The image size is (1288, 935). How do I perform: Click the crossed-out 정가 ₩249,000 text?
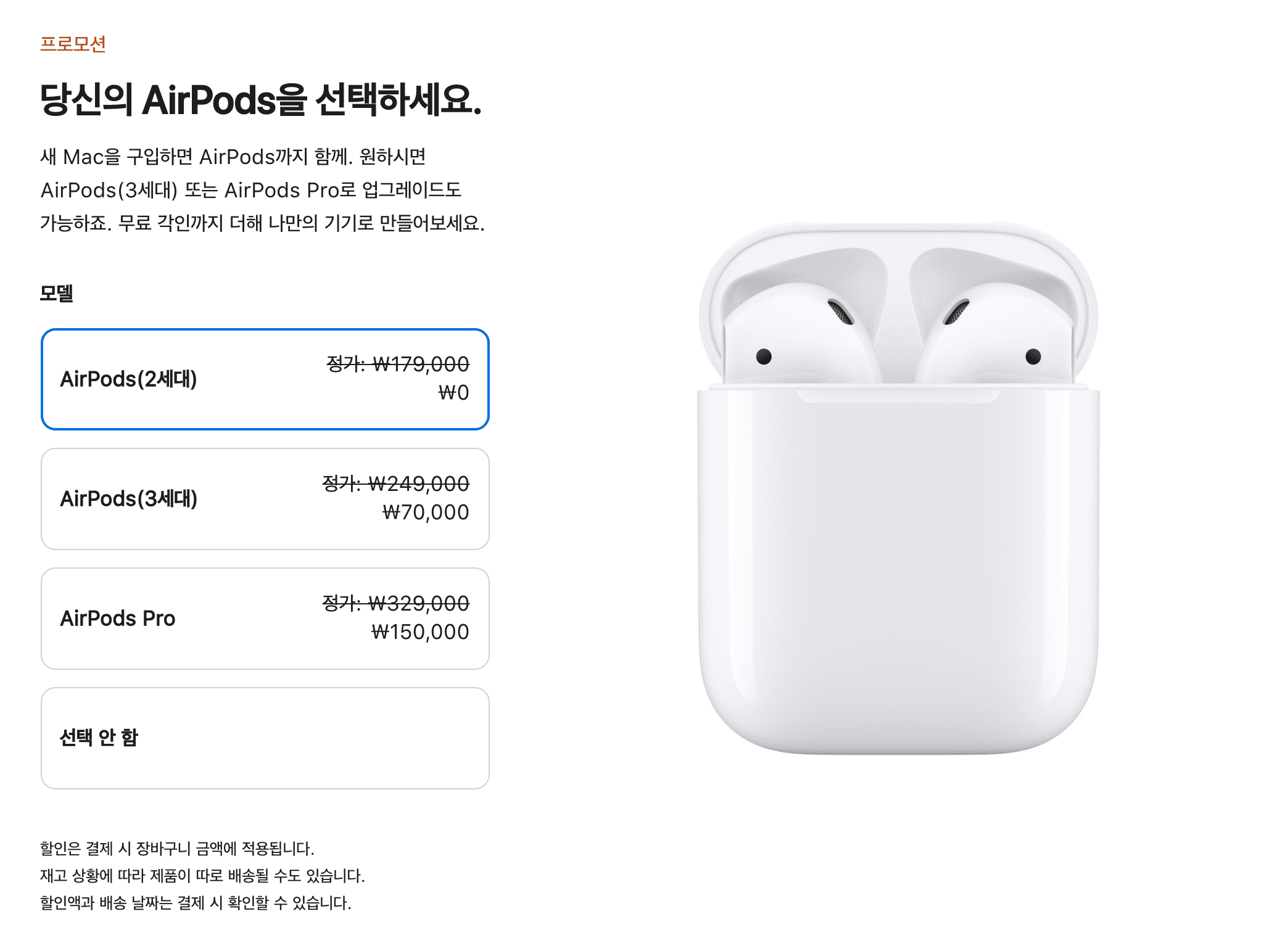(396, 484)
